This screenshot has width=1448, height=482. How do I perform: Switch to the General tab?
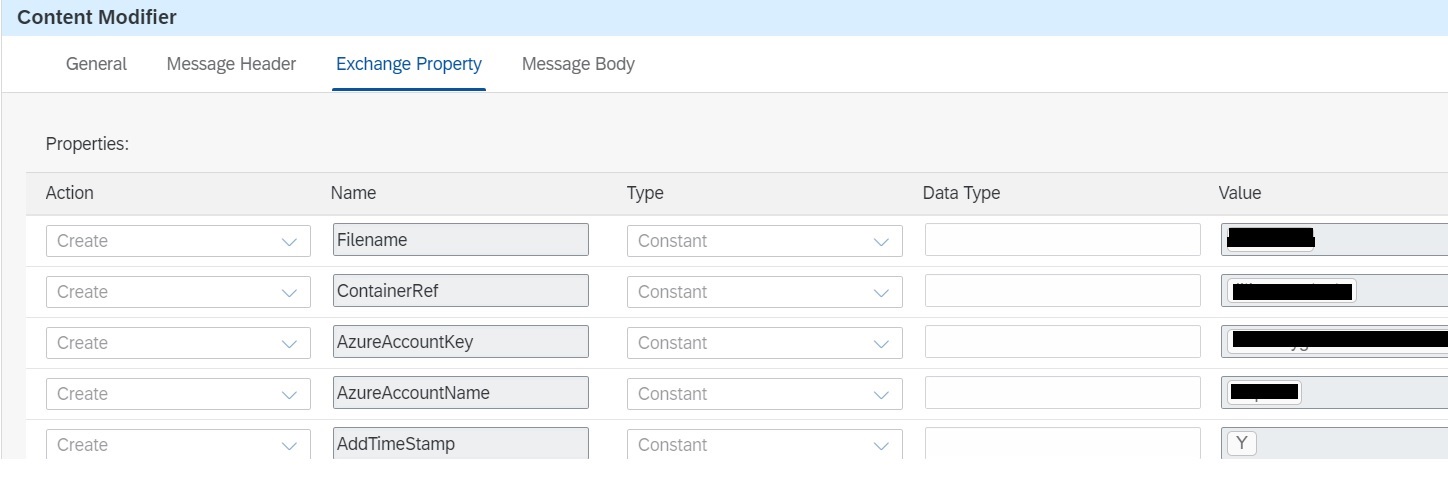pyautogui.click(x=96, y=64)
